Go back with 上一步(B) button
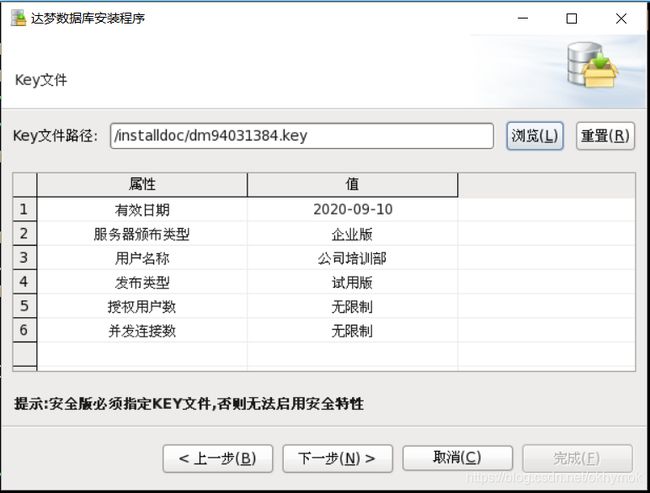 click(x=218, y=459)
